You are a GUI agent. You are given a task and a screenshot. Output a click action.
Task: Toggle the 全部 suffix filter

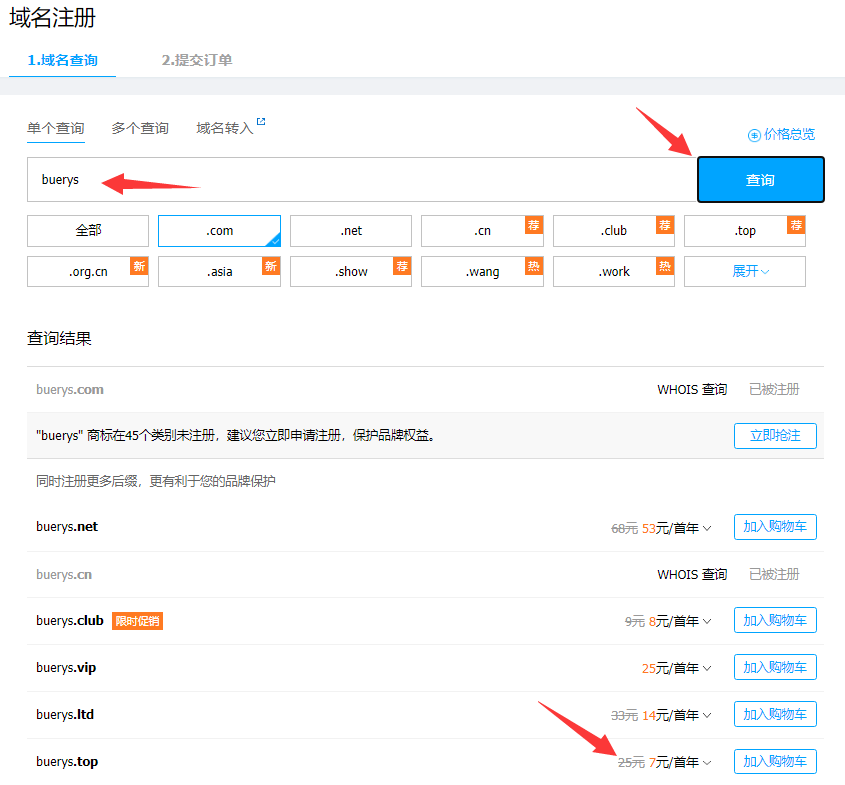pos(88,231)
